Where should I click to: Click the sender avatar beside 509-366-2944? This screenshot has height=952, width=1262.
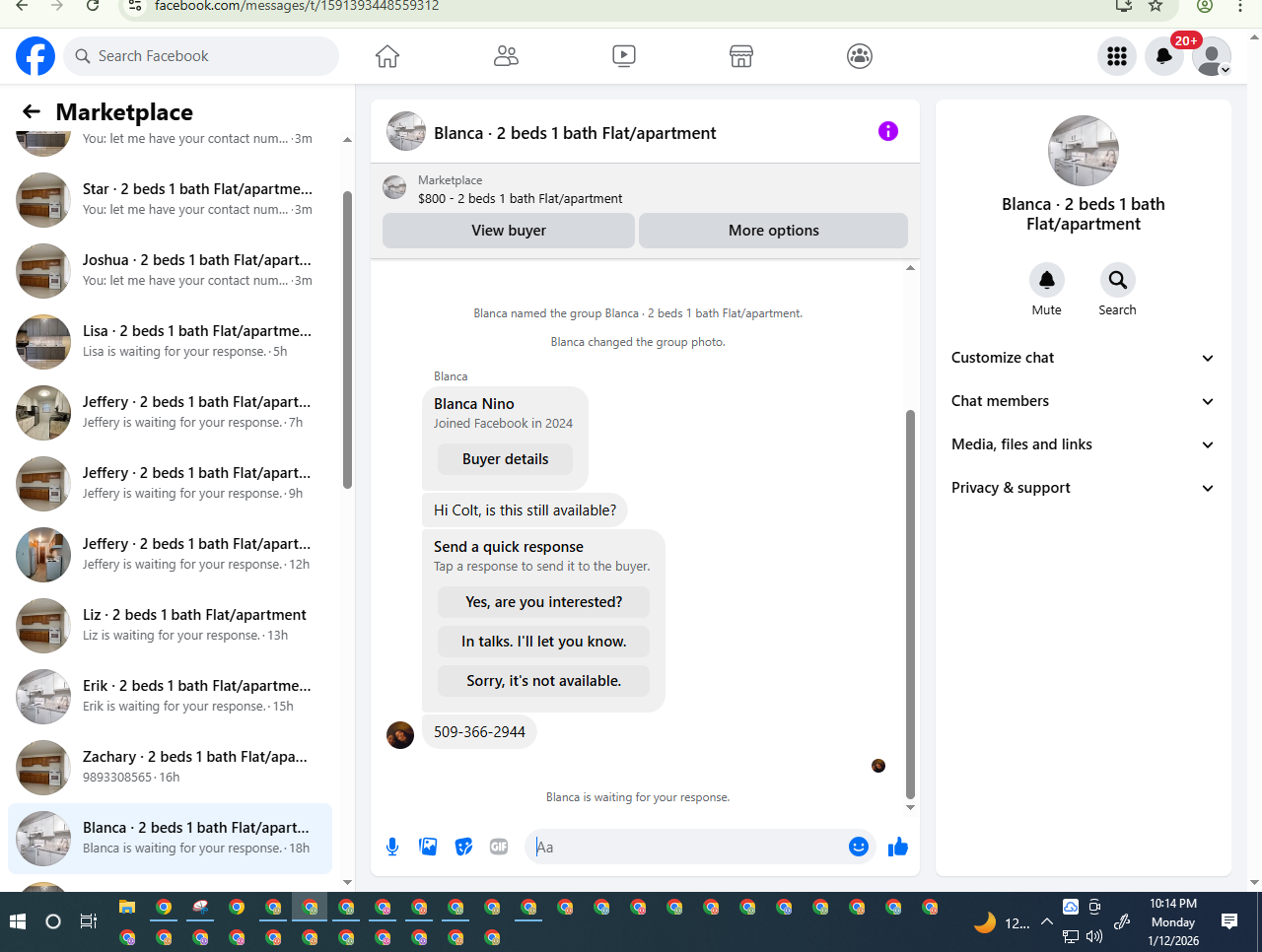pos(400,735)
